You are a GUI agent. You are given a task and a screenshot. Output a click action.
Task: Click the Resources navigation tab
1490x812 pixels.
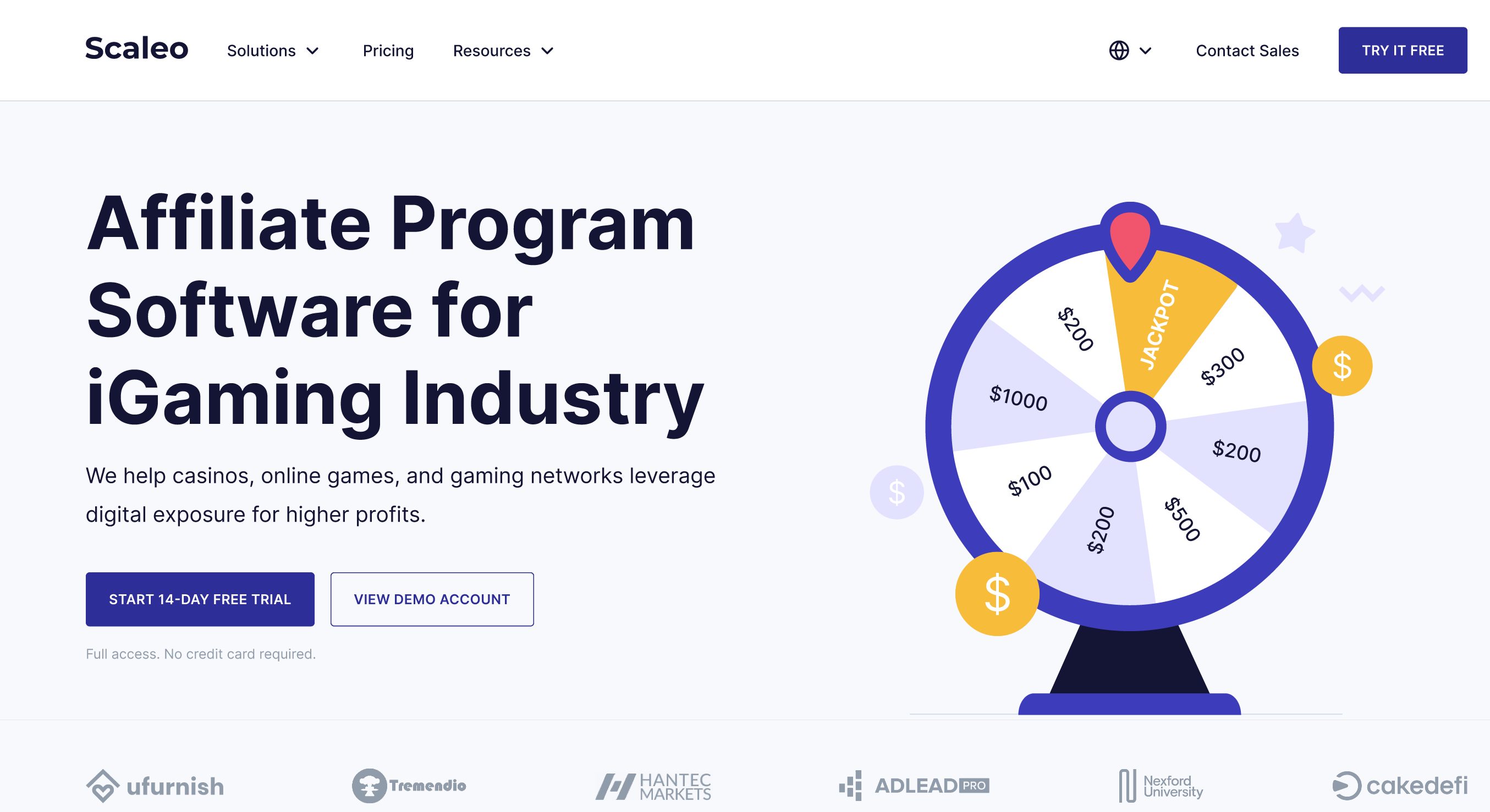(504, 51)
